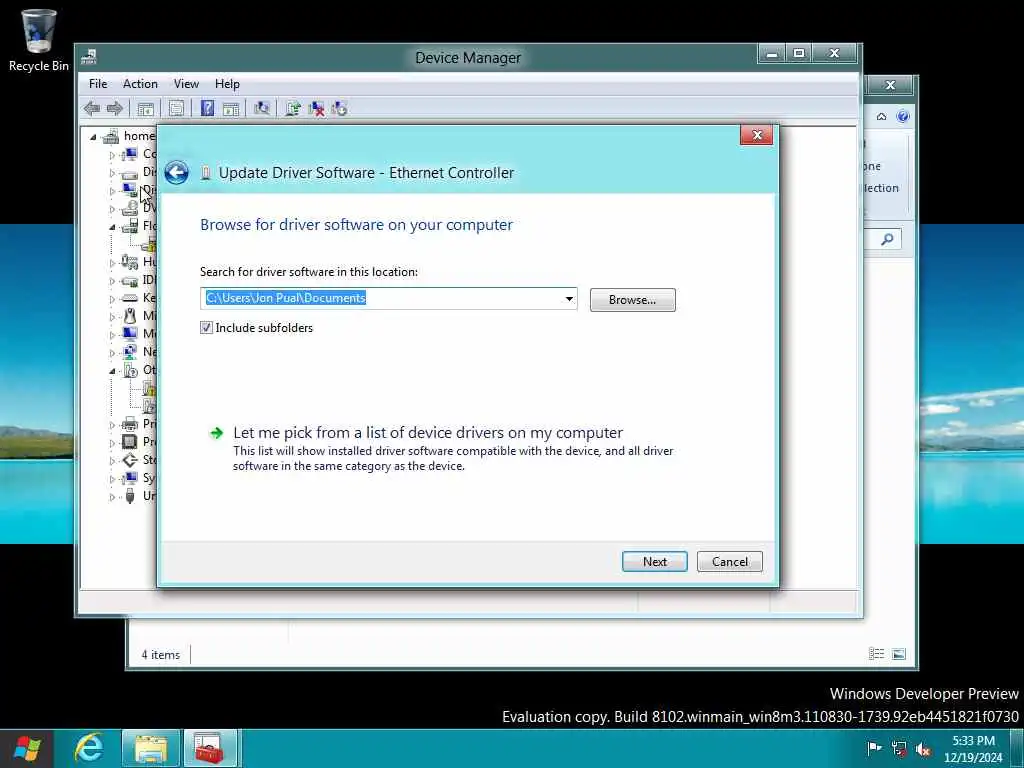Switch Explorer to details view icon
The height and width of the screenshot is (768, 1024).
click(876, 654)
